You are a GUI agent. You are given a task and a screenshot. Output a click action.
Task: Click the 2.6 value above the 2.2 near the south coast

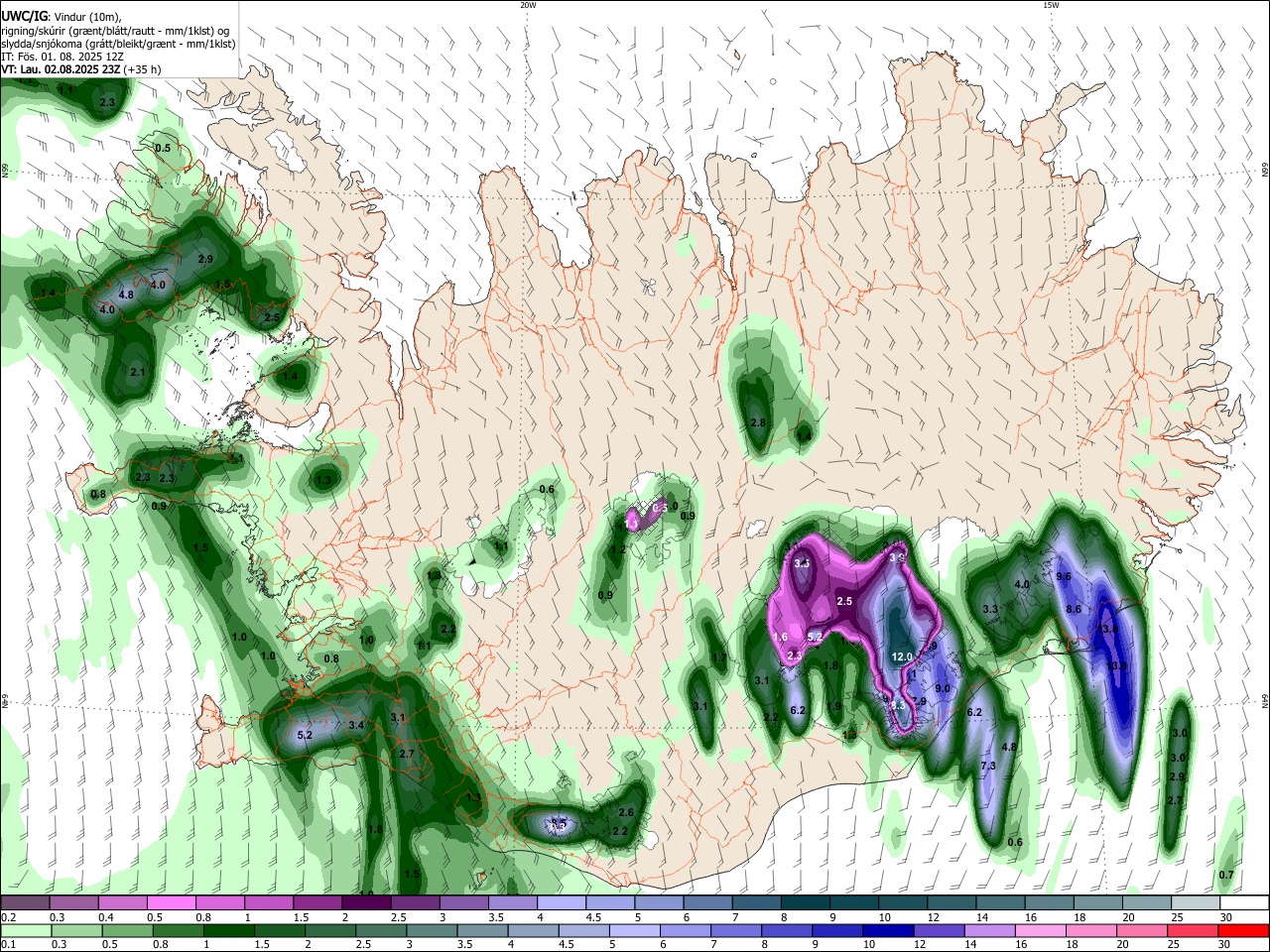(x=626, y=812)
